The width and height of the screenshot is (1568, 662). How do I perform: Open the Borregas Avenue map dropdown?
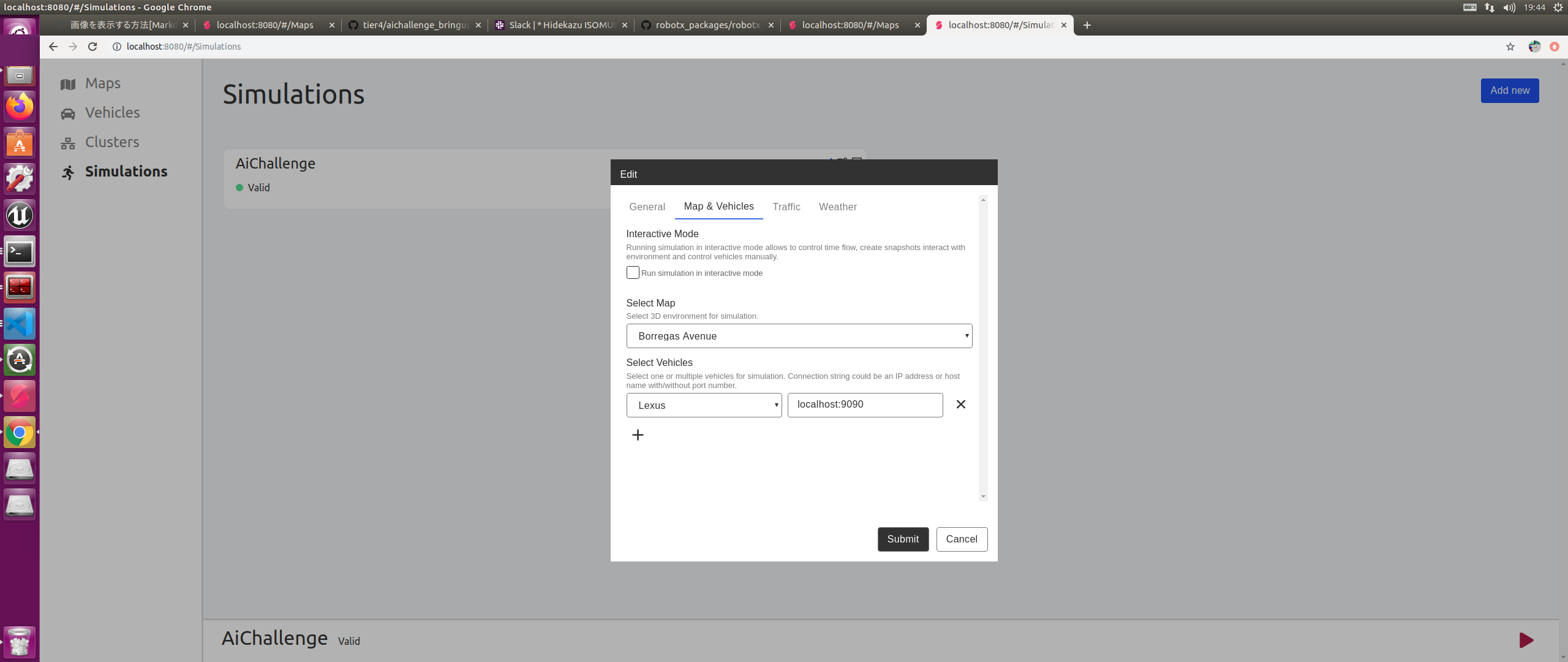799,336
